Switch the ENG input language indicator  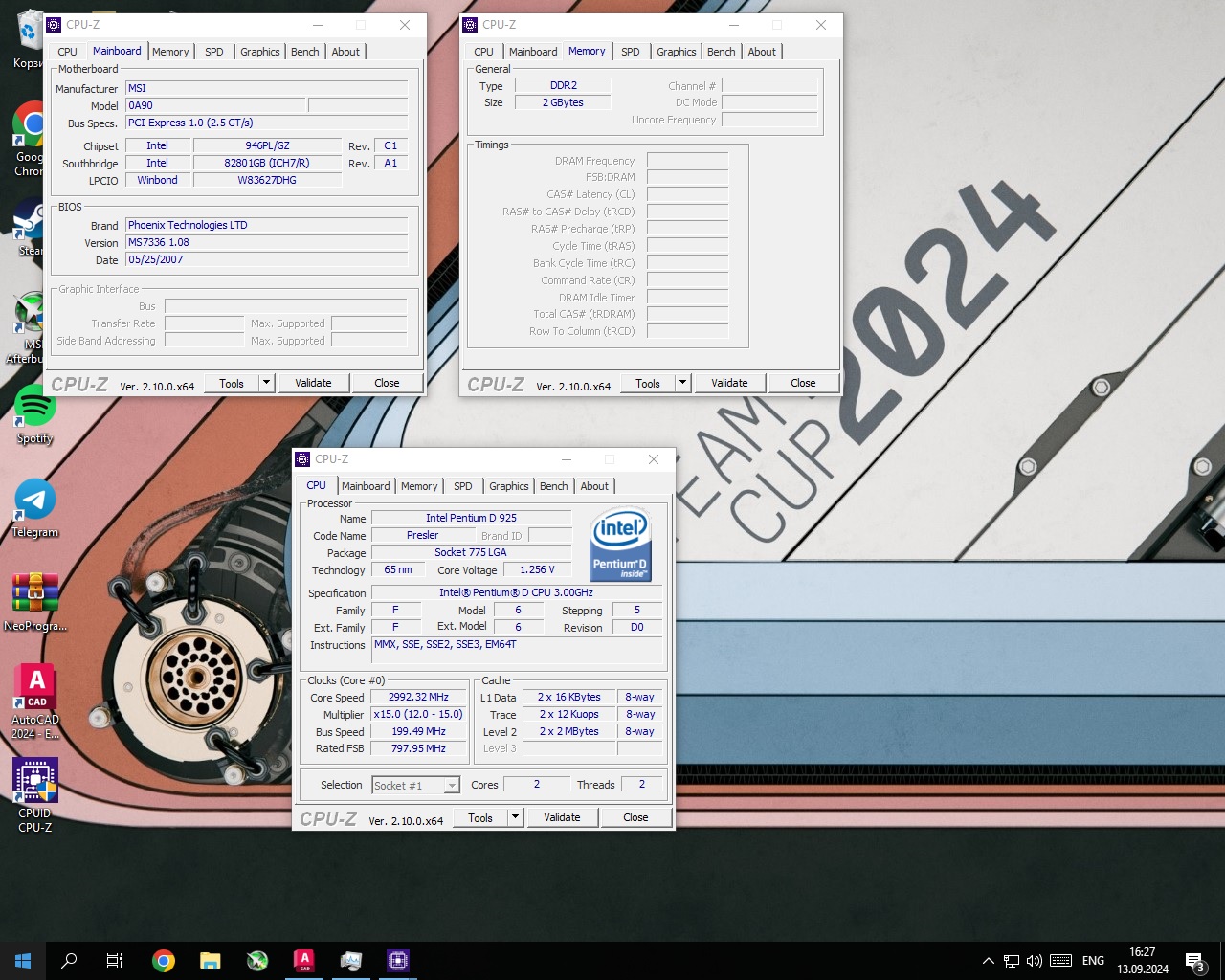pos(1094,961)
